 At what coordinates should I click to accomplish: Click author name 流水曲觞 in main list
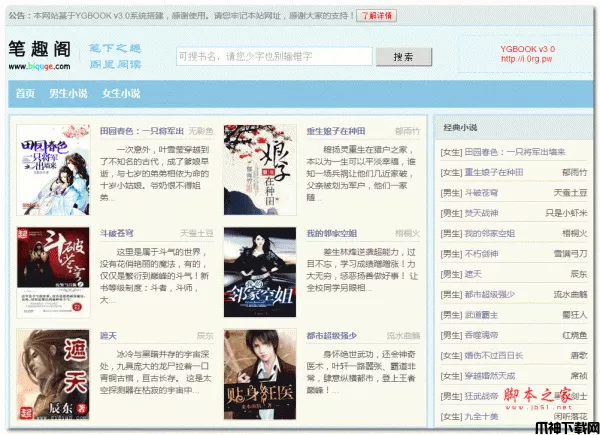[403, 336]
